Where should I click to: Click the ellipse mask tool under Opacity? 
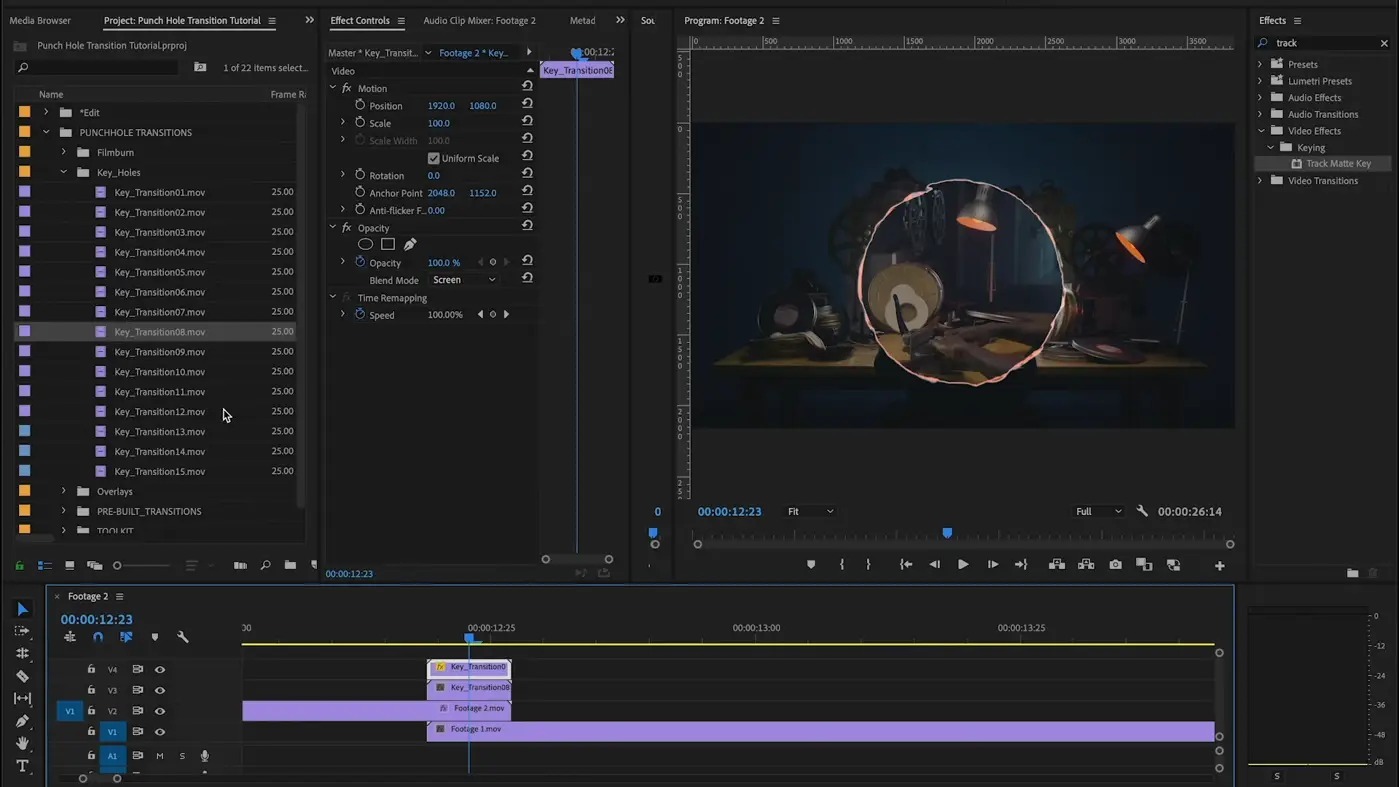click(x=365, y=244)
